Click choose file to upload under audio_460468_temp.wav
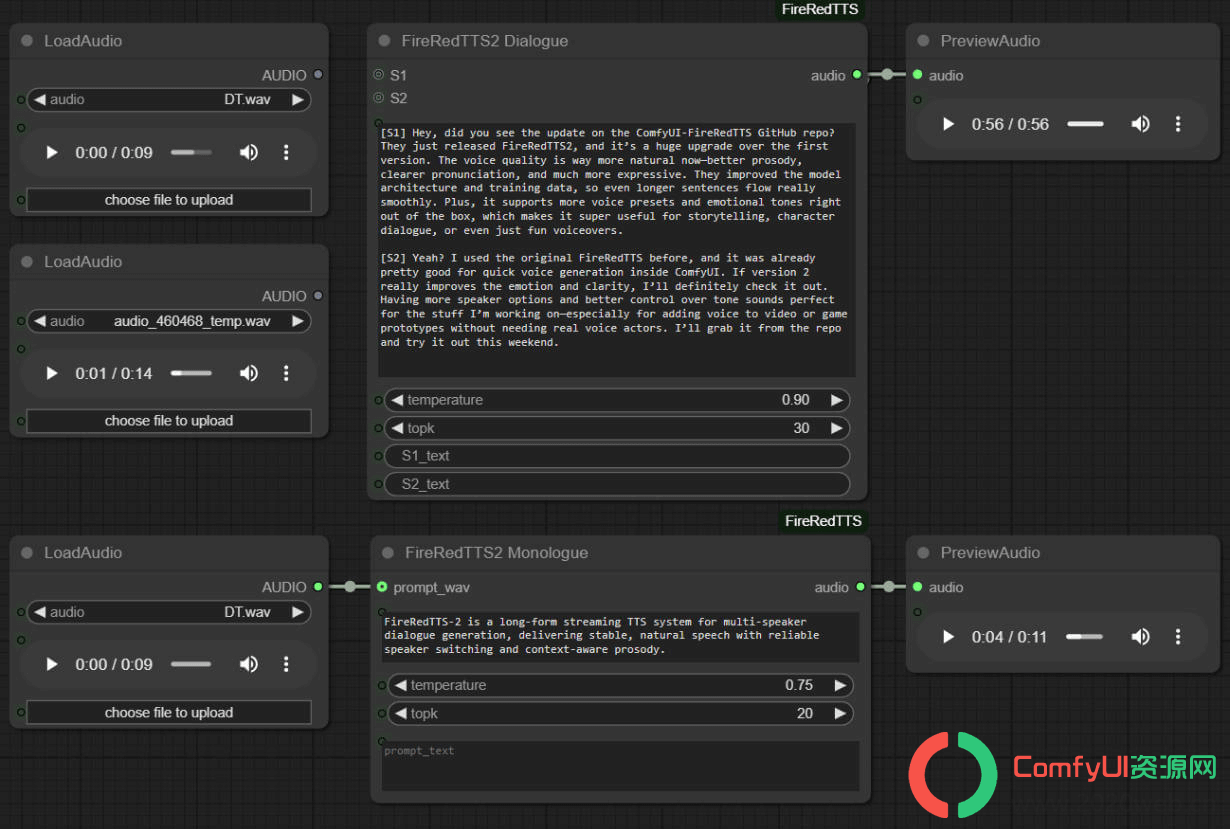Viewport: 1230px width, 829px height. point(169,421)
